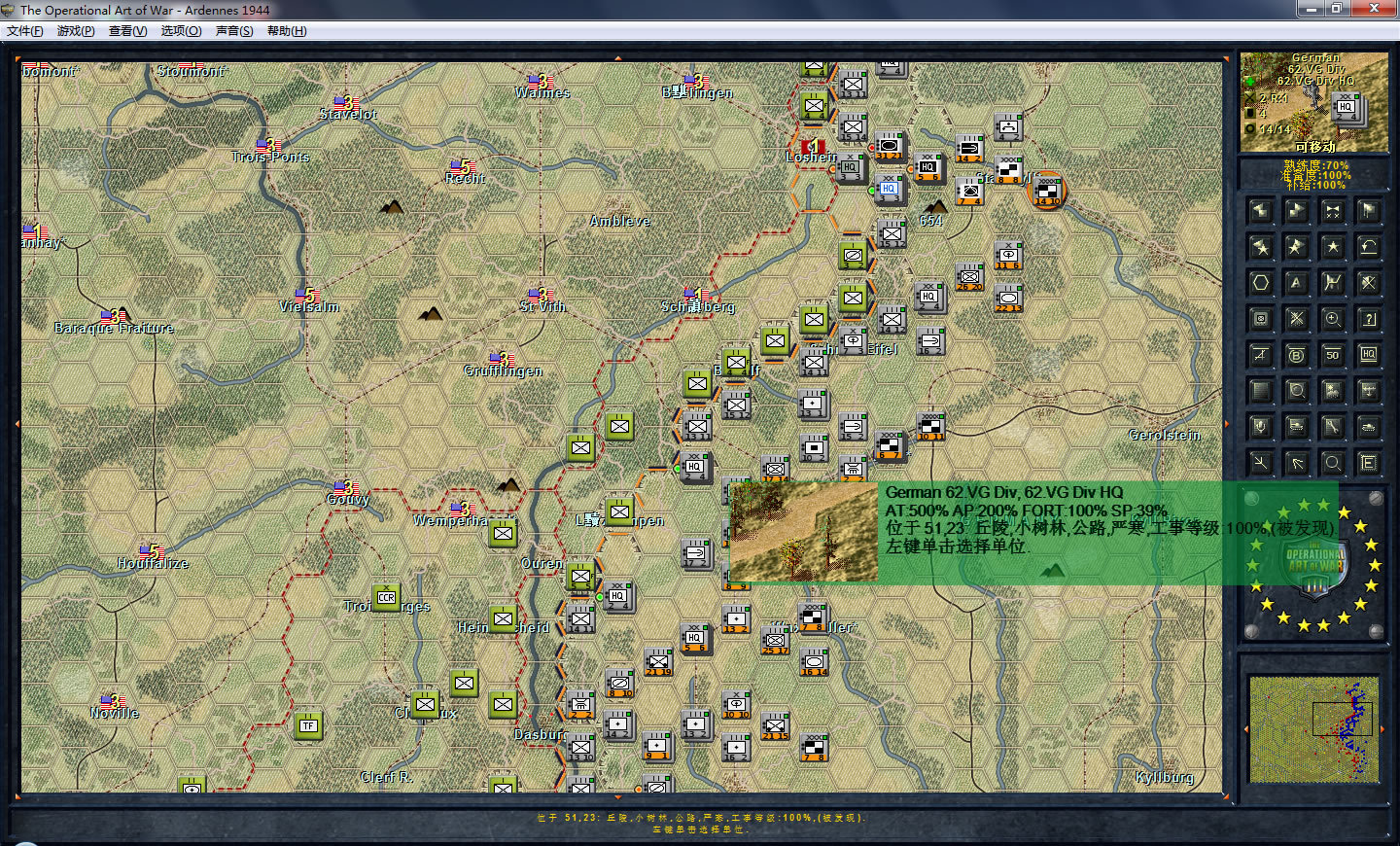Click the 'German 62.VG Div, 62.VG Div HQ' tooltip text
The image size is (1400, 846).
tap(1003, 492)
